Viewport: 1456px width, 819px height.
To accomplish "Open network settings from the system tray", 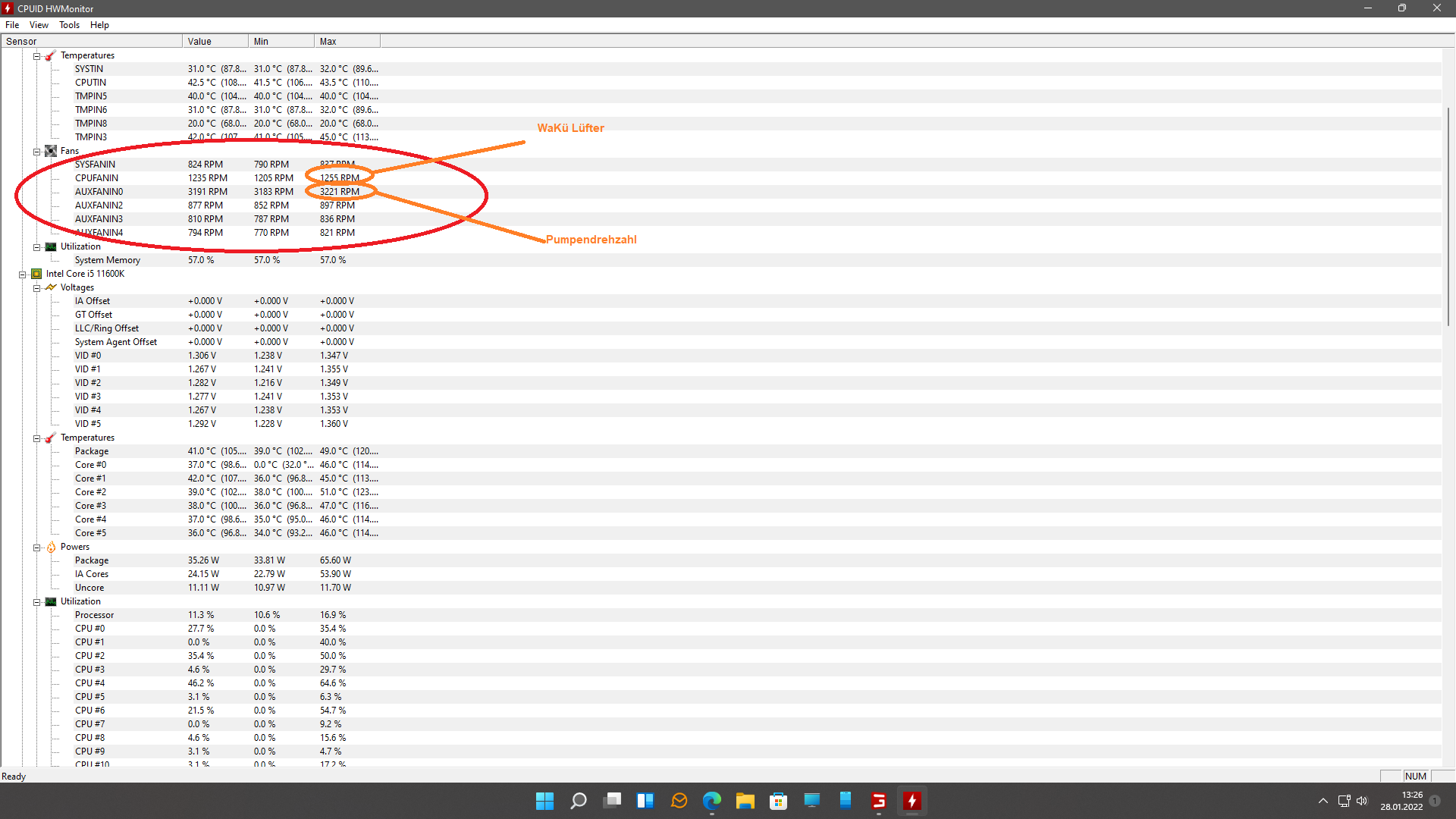I will 1344,801.
